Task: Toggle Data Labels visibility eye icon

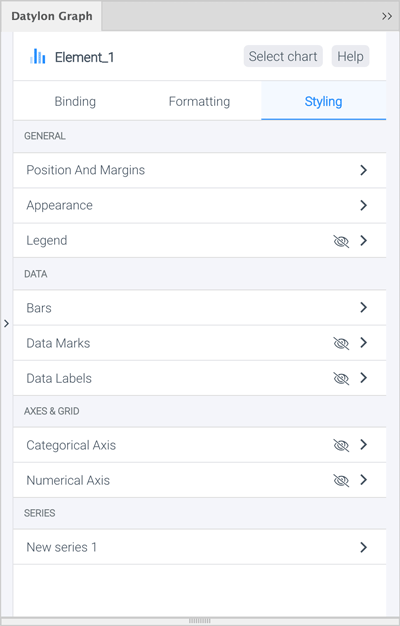Action: click(x=341, y=378)
